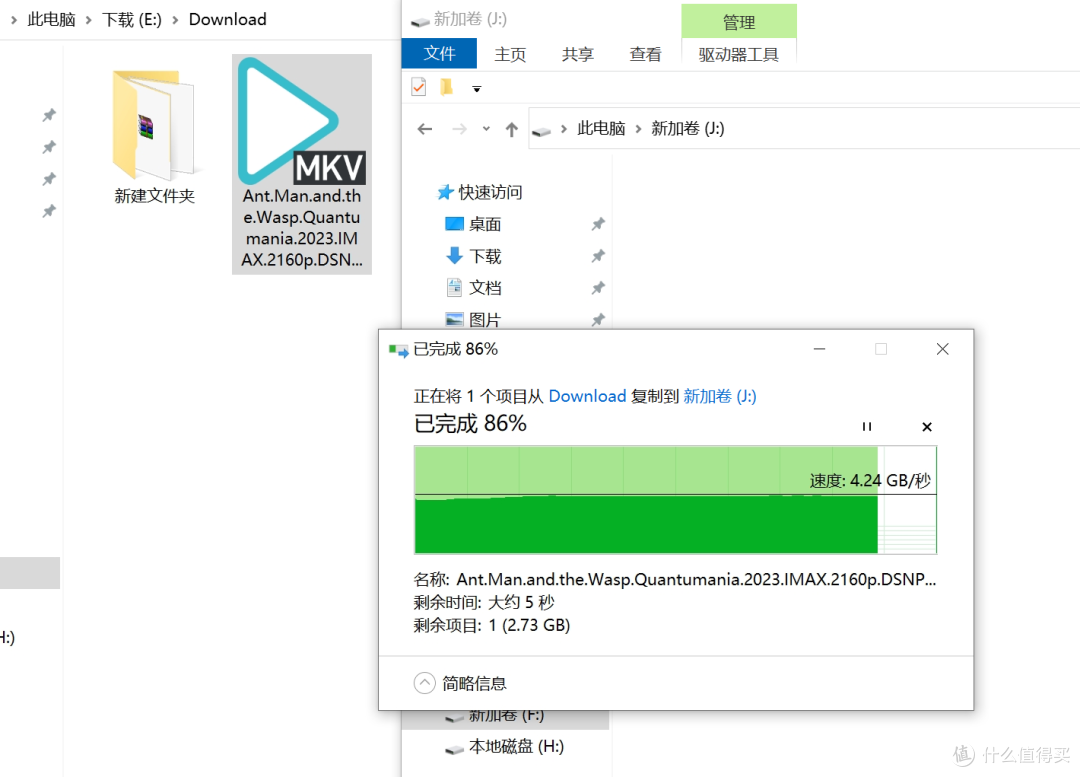1080x777 pixels.
Task: Pause the file copy operation
Action: pos(866,427)
